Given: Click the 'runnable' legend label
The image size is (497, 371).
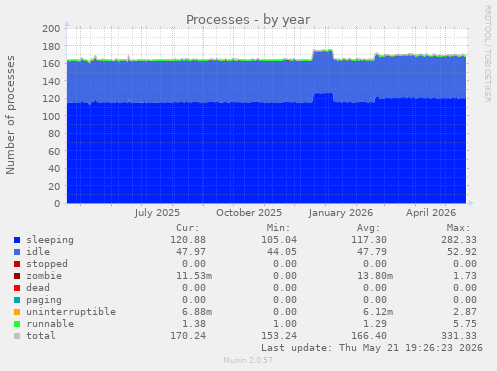Looking at the screenshot, I should tap(50, 324).
